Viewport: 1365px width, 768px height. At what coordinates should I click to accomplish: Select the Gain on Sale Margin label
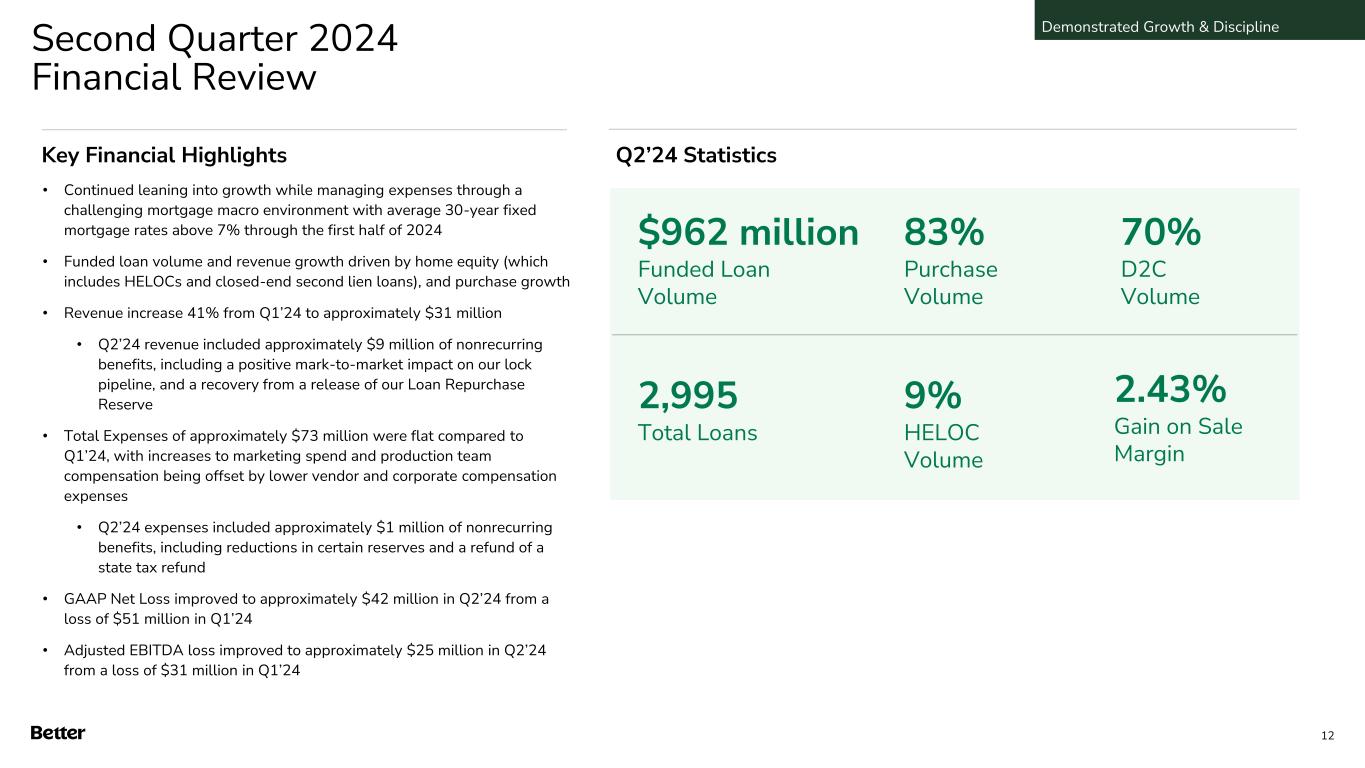(x=1178, y=440)
